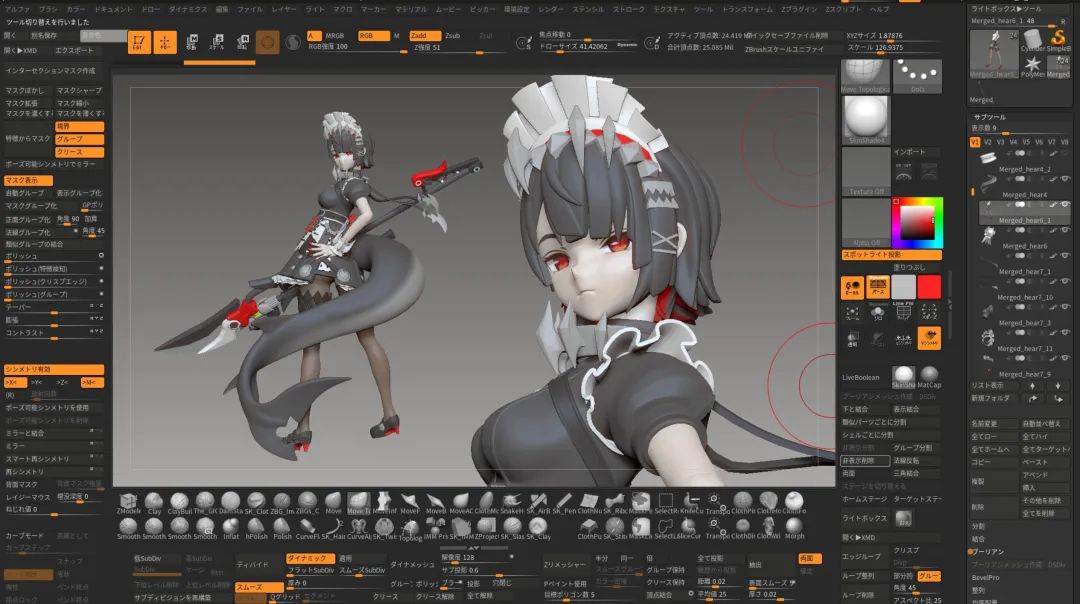The width and height of the screenshot is (1080, 604).
Task: Toggle the スポットライト投影 button
Action: pyautogui.click(x=891, y=255)
